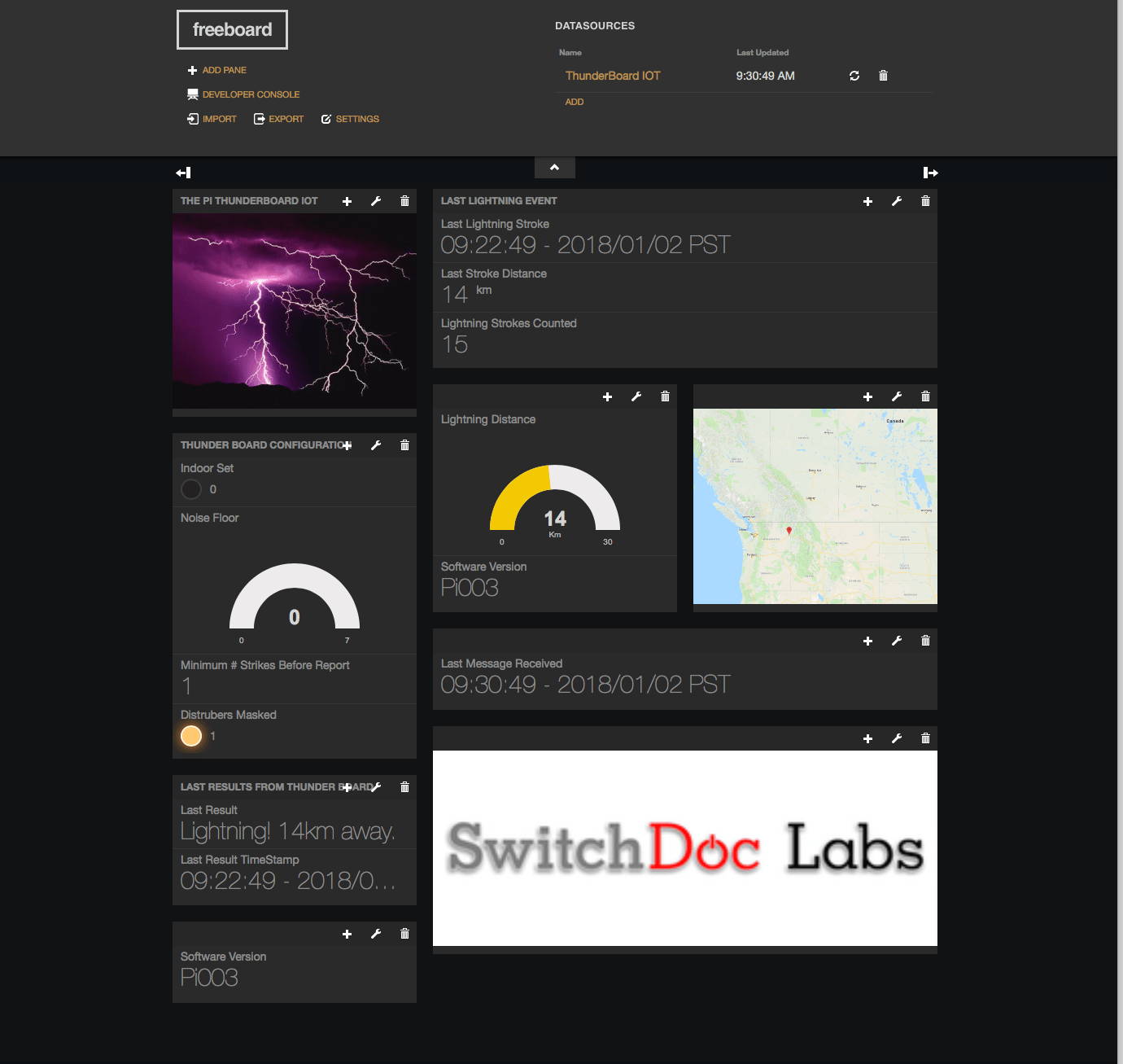Click the SwitchDoc Labs logo image

[685, 848]
